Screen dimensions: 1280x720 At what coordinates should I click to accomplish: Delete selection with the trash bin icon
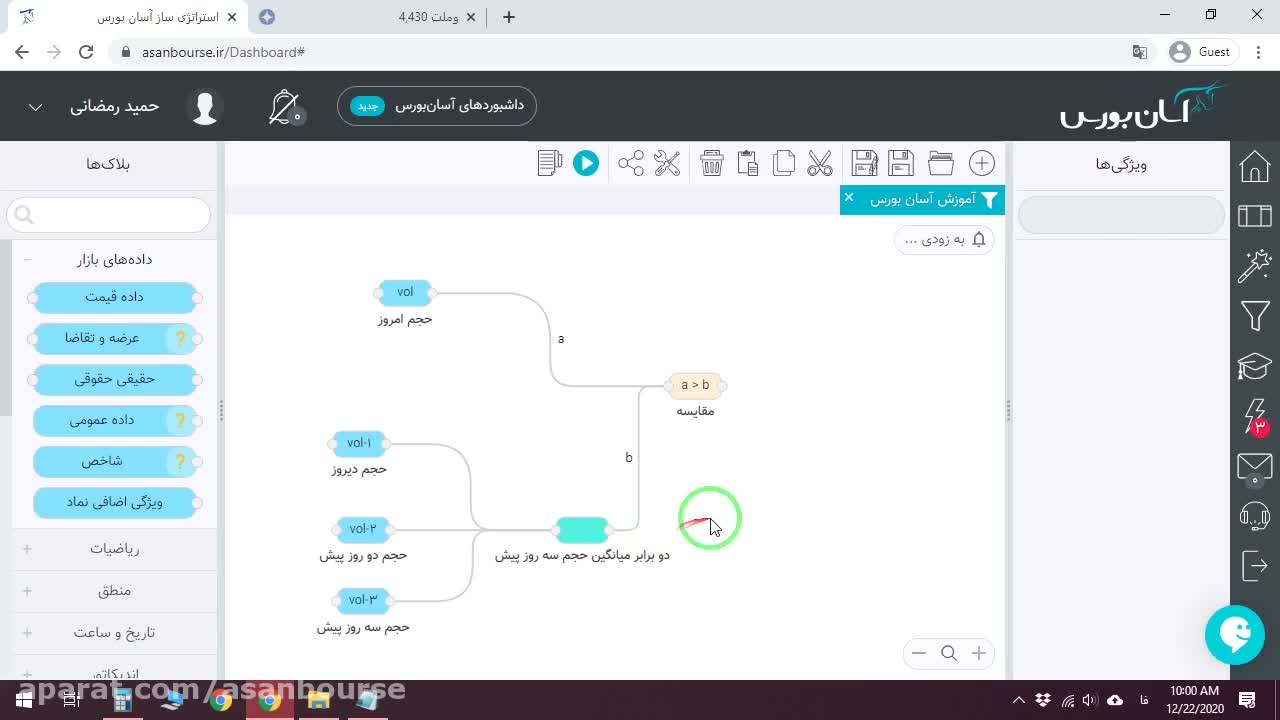point(712,163)
